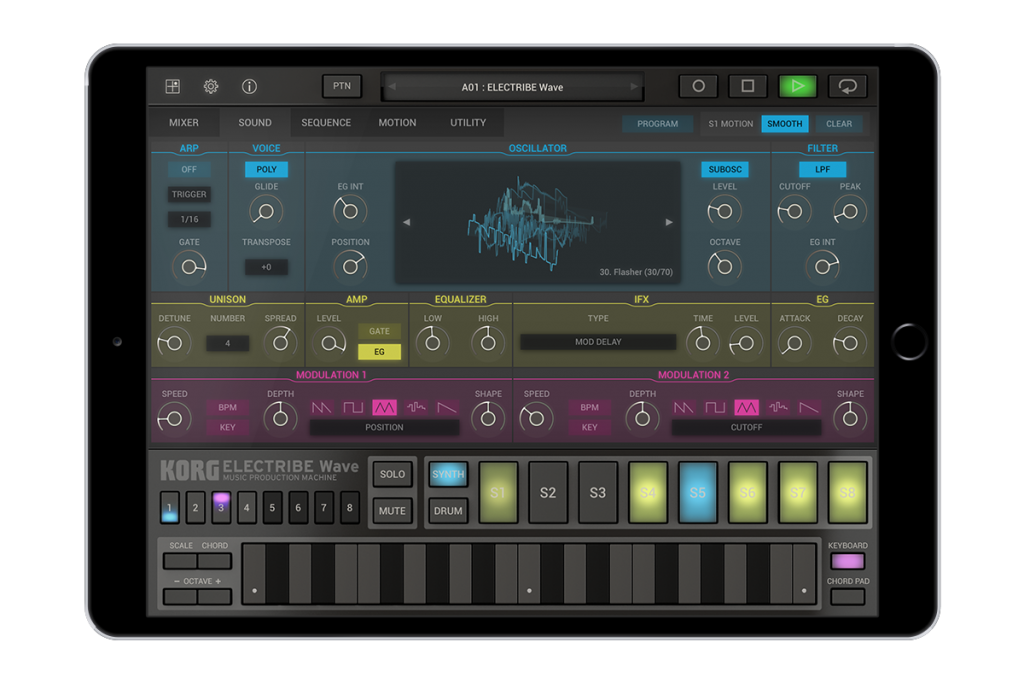Open the PROGRAM selector
The width and height of the screenshot is (1024, 683).
tap(658, 123)
